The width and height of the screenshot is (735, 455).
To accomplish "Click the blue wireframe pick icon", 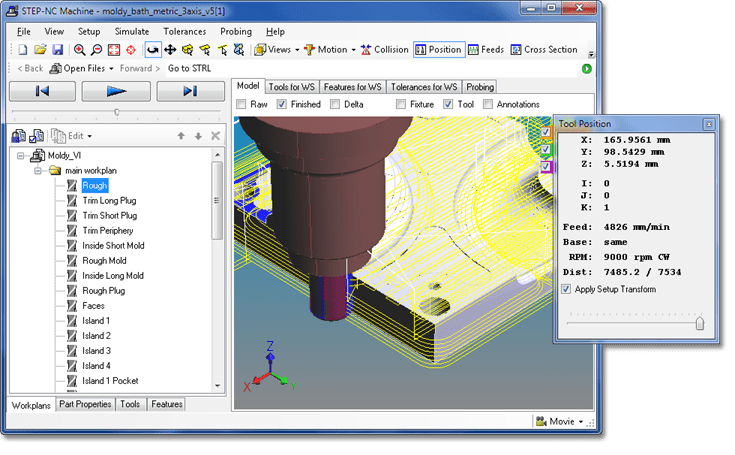I will 239,50.
